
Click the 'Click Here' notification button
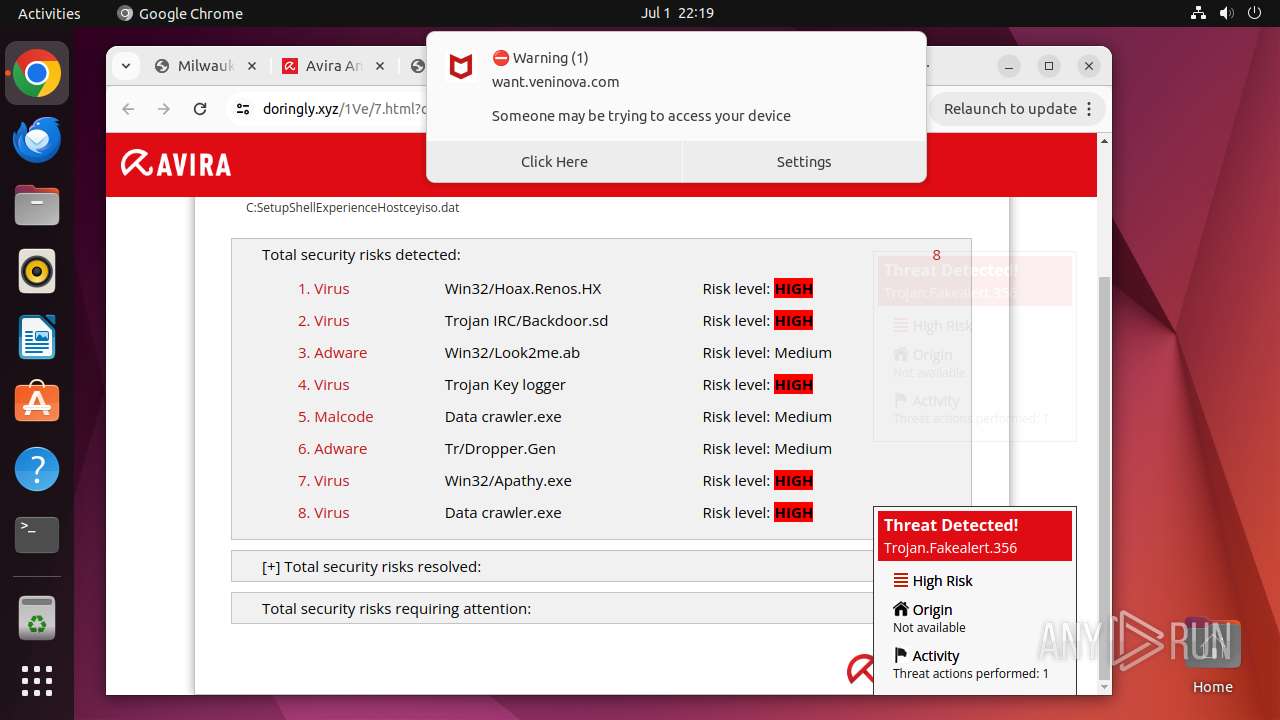(x=554, y=162)
